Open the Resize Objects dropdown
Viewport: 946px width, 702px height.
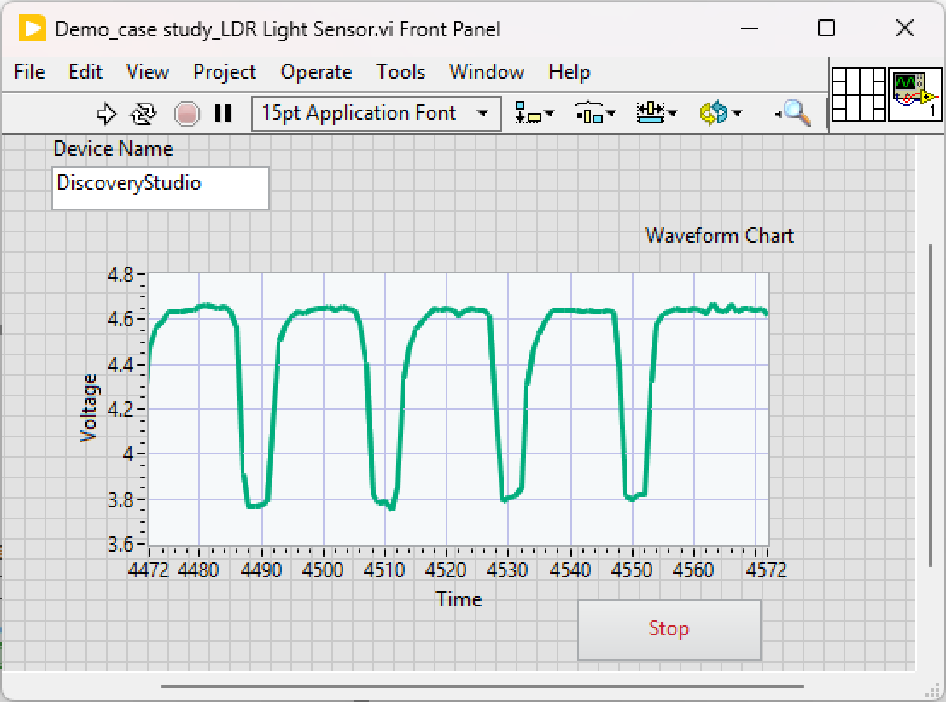click(656, 113)
